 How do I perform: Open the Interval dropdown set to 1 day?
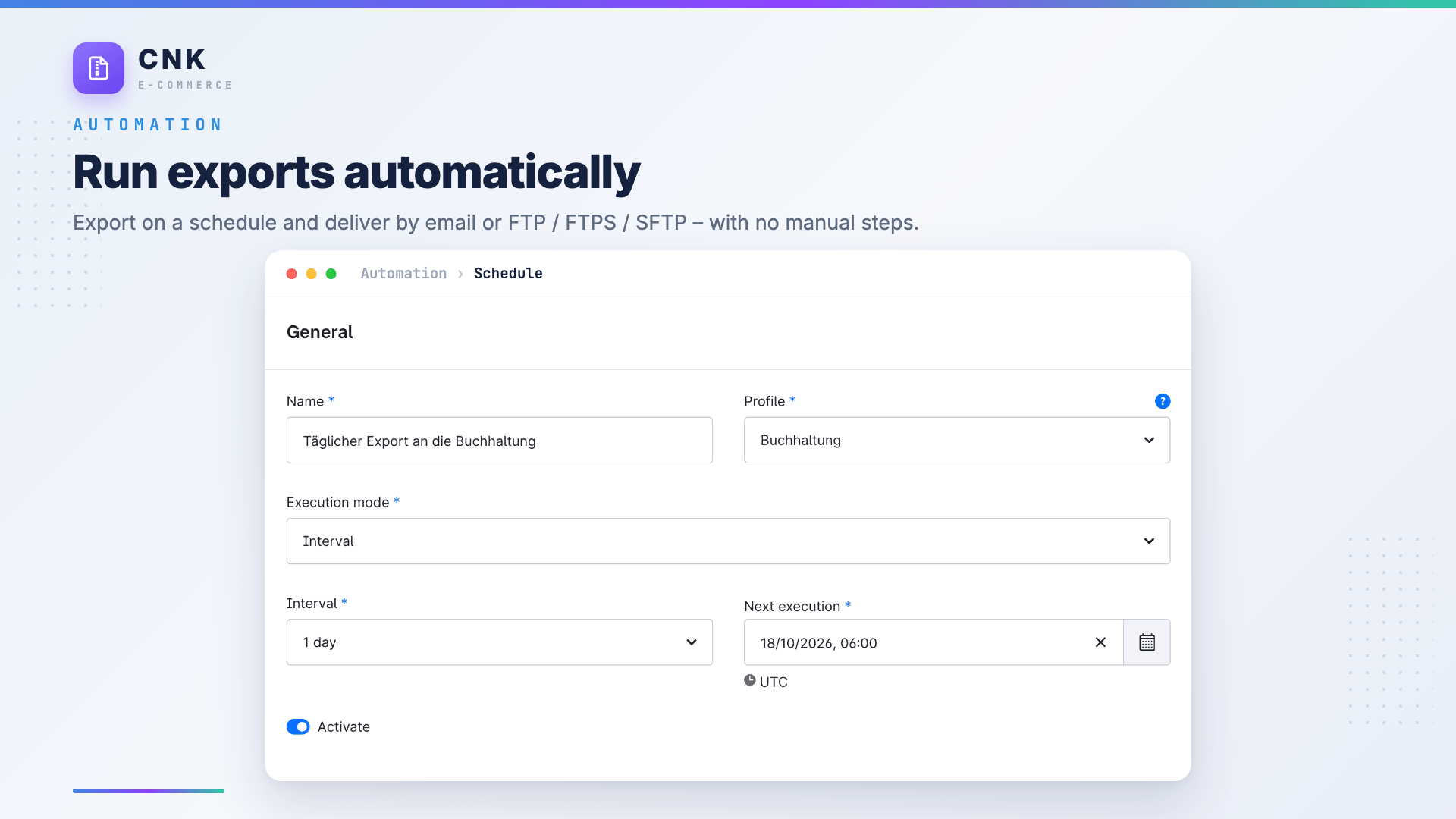point(499,642)
